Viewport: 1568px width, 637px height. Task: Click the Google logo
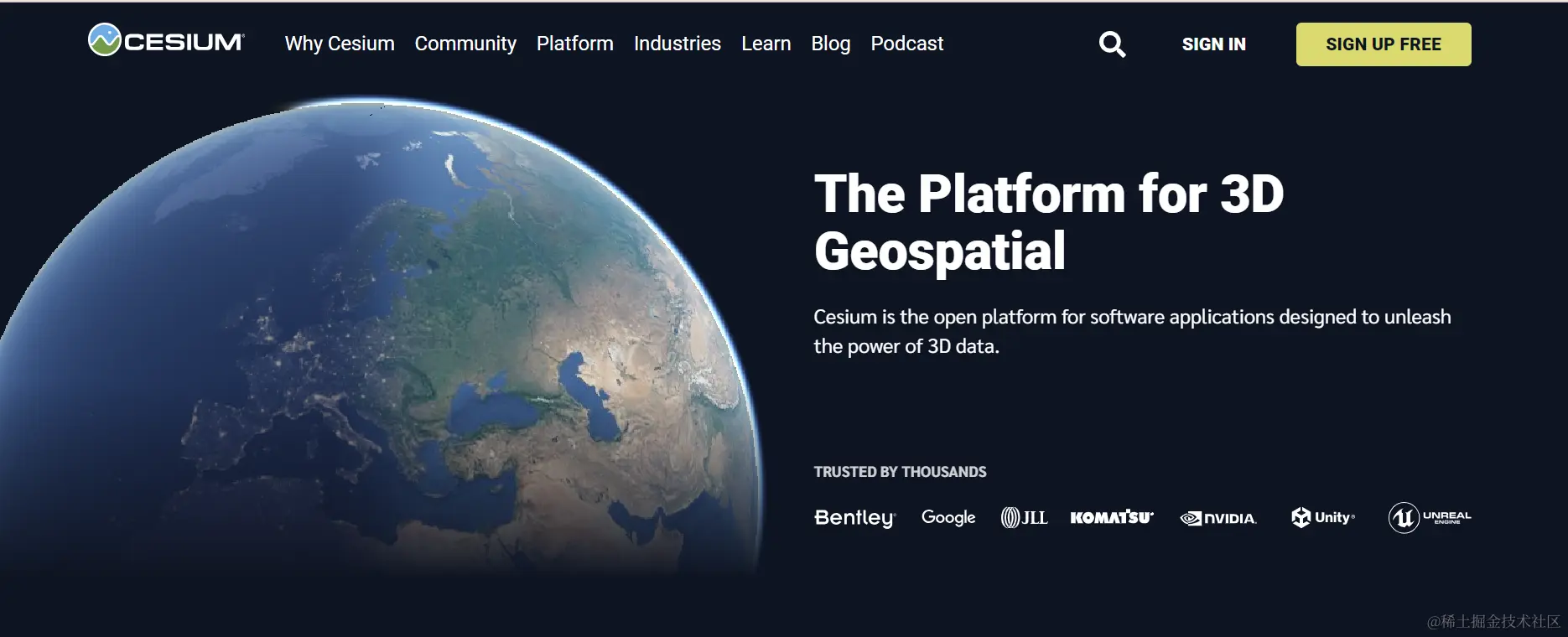[948, 517]
